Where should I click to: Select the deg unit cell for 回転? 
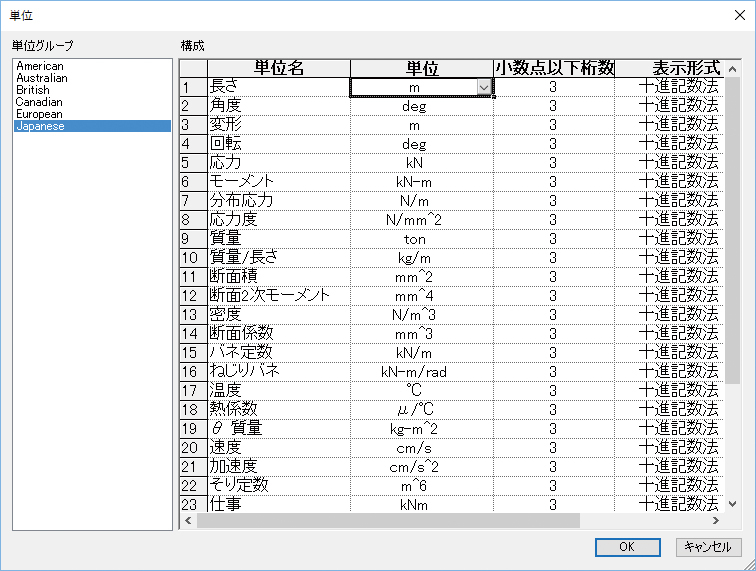422,144
